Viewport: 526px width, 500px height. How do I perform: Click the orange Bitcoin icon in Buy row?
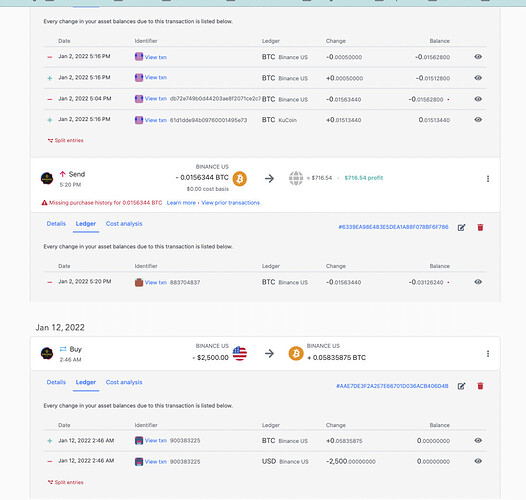(296, 353)
